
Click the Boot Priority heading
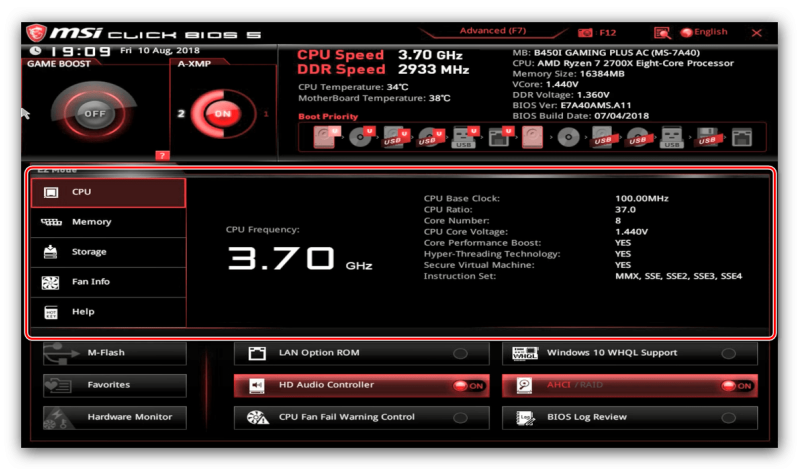[328, 116]
